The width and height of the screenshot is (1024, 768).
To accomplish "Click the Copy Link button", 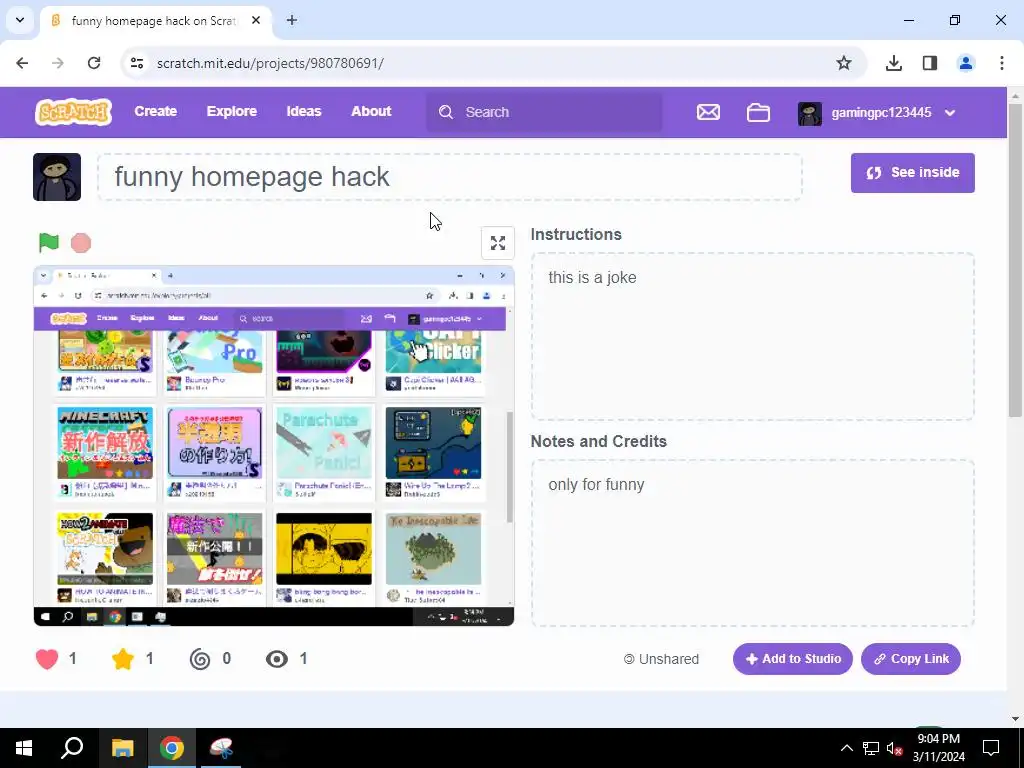I will (911, 659).
